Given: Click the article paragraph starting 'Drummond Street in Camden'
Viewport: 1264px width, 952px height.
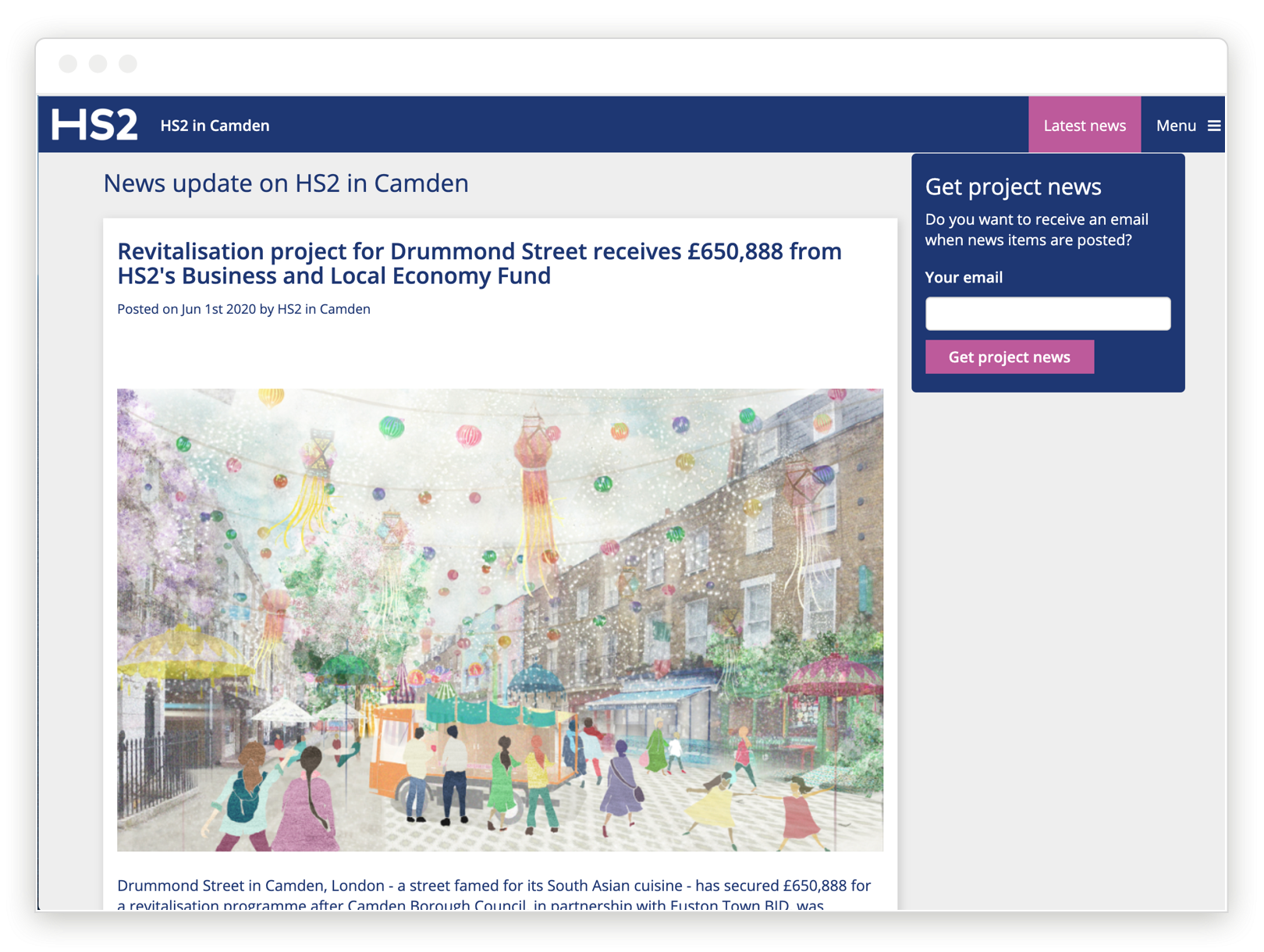Looking at the screenshot, I should coord(494,895).
